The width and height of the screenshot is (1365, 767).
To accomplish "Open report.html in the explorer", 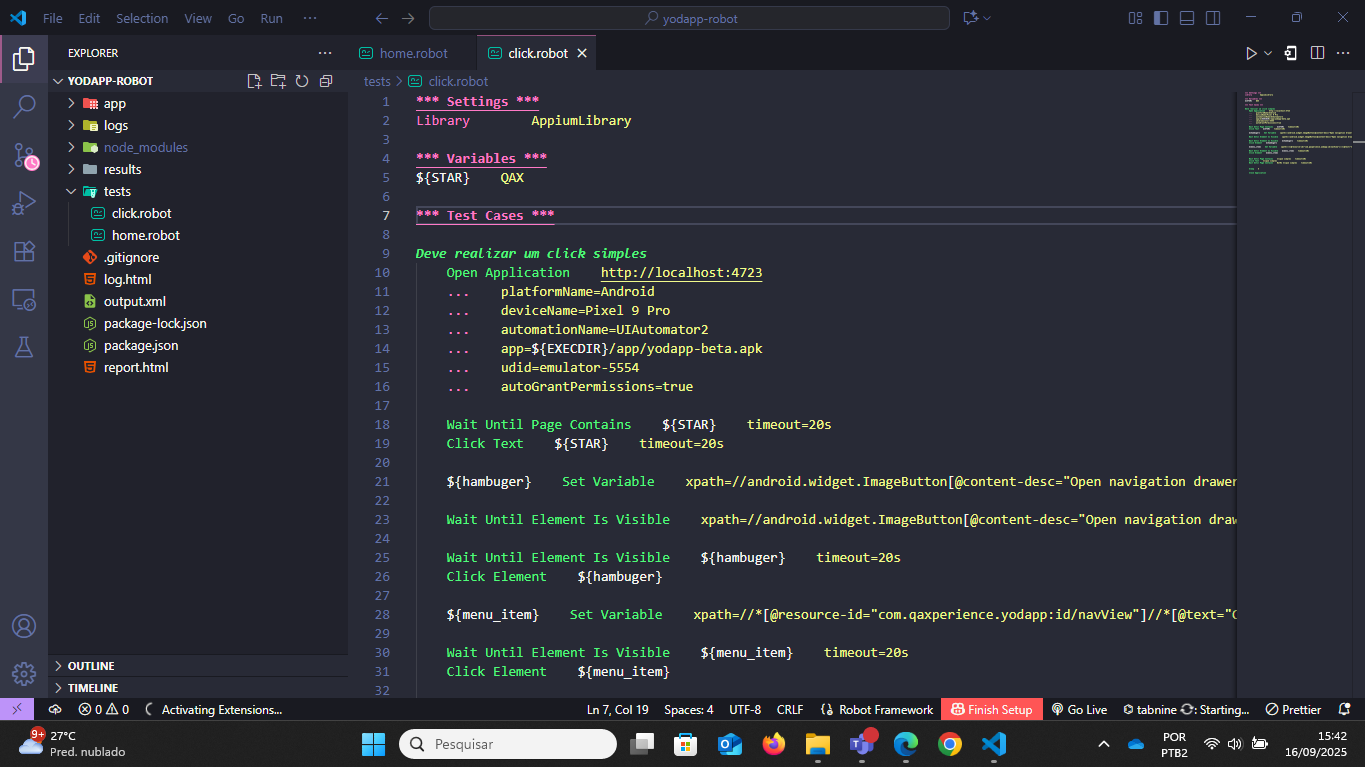I will pos(136,367).
